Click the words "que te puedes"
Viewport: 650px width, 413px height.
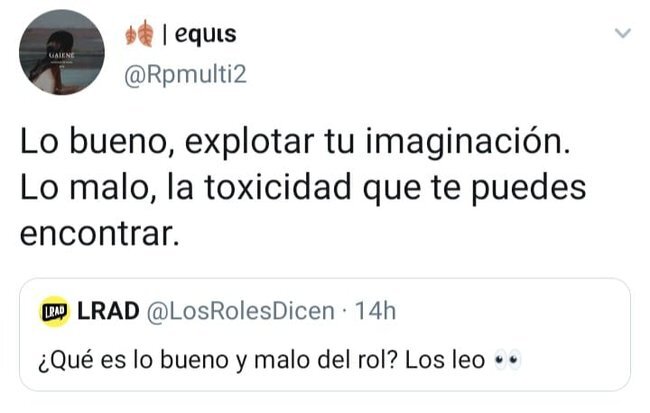pyautogui.click(x=474, y=189)
